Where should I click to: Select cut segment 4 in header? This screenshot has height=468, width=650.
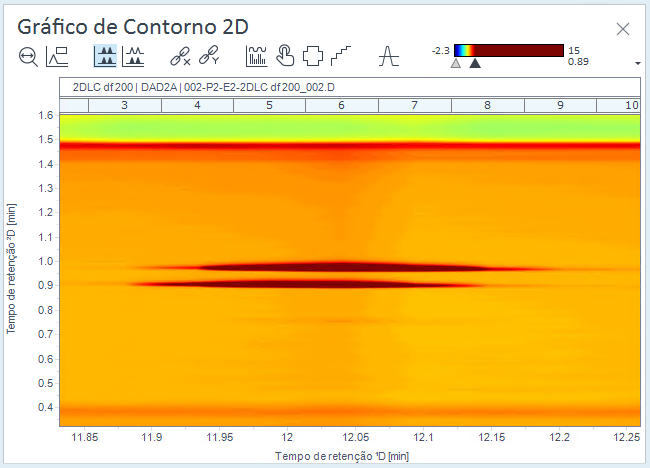pyautogui.click(x=197, y=105)
